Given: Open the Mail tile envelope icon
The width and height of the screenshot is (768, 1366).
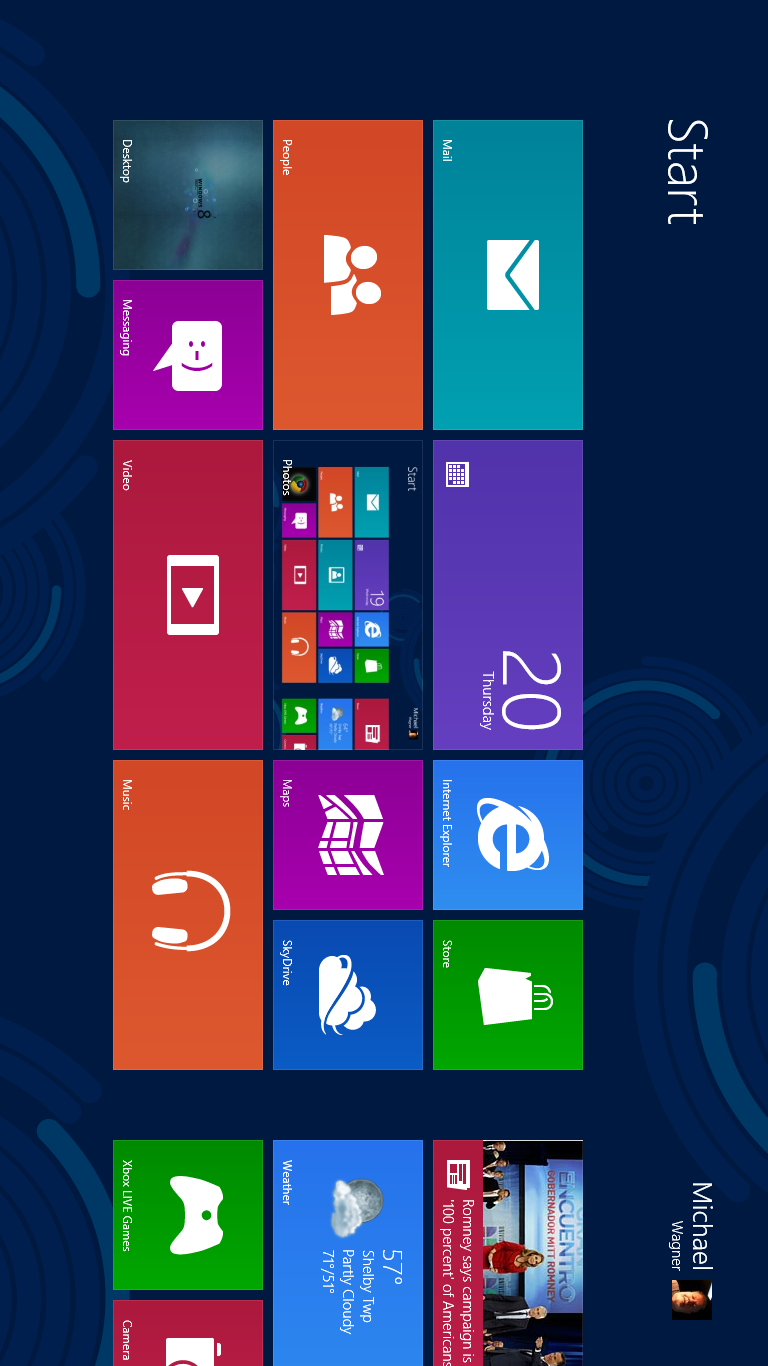Looking at the screenshot, I should 513,275.
